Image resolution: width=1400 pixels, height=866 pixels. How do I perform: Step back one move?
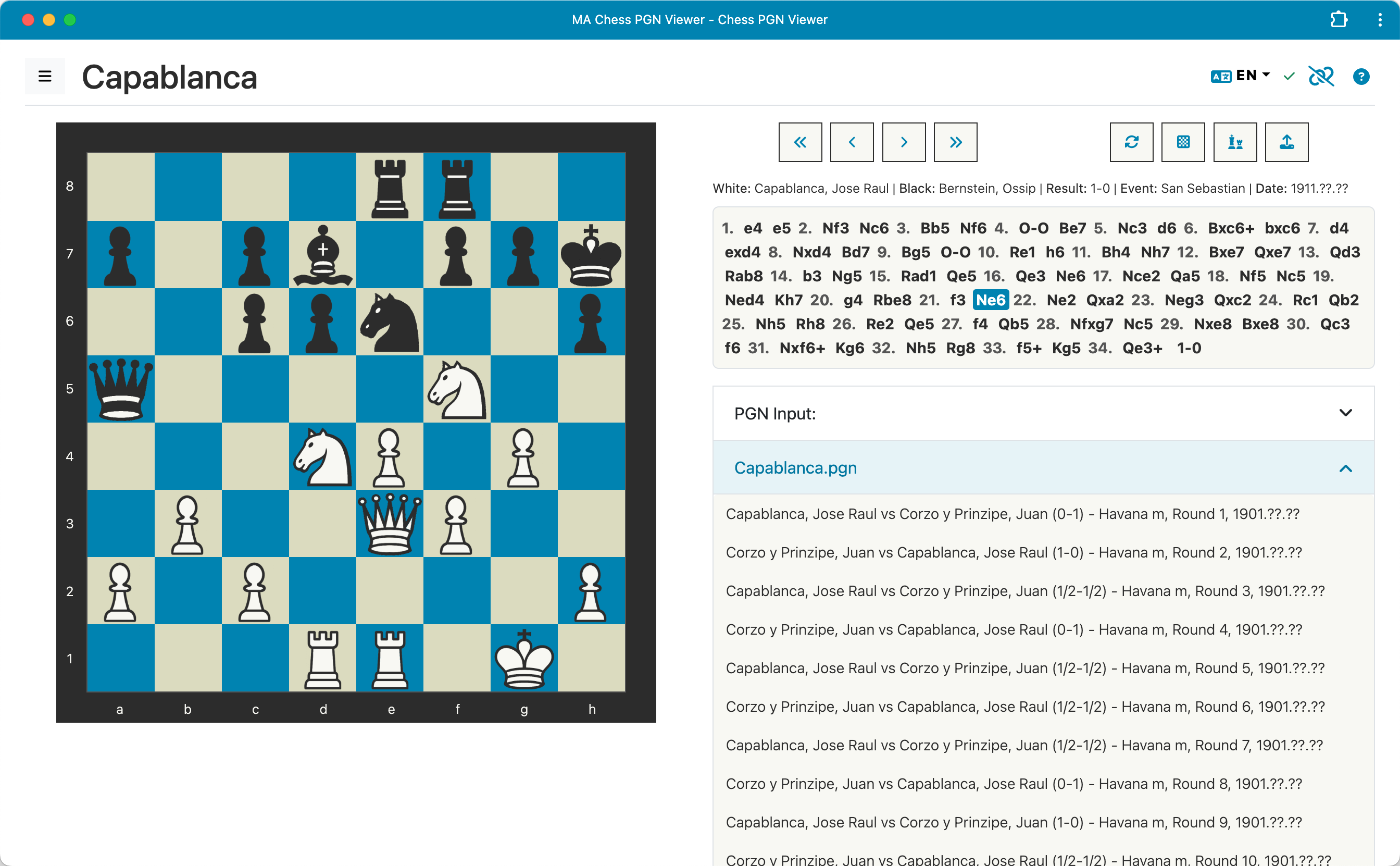(852, 142)
